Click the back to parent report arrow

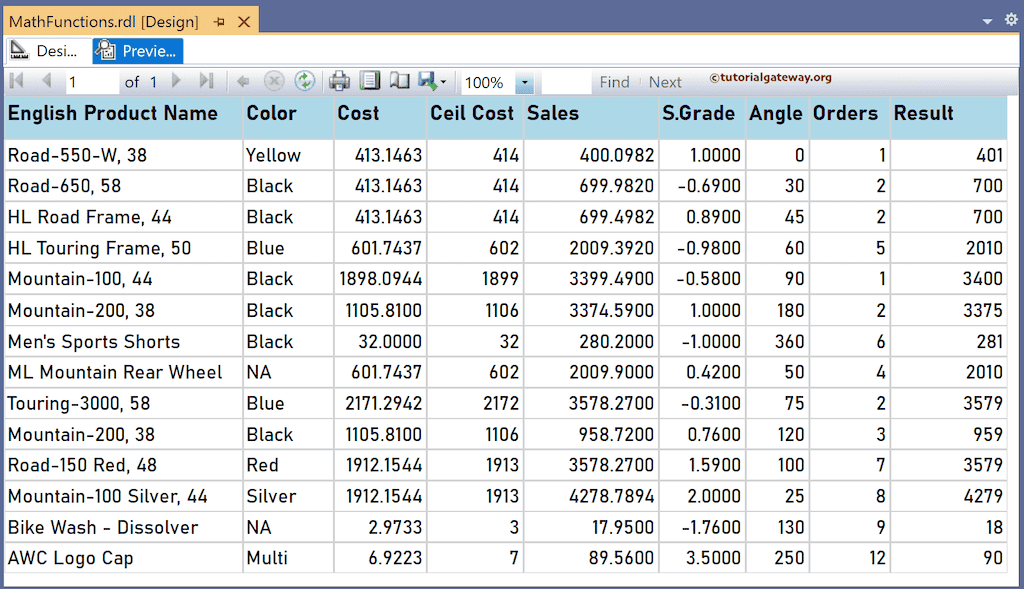coord(242,82)
